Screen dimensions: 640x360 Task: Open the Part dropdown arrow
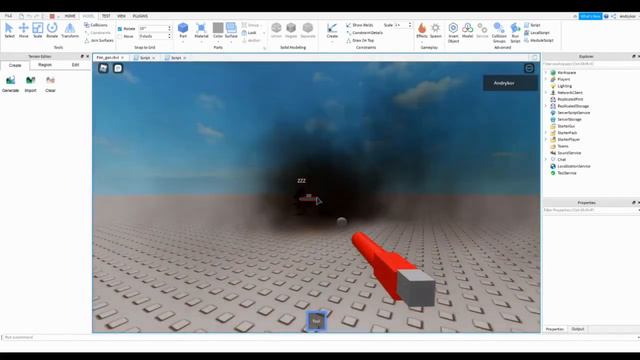coord(183,41)
